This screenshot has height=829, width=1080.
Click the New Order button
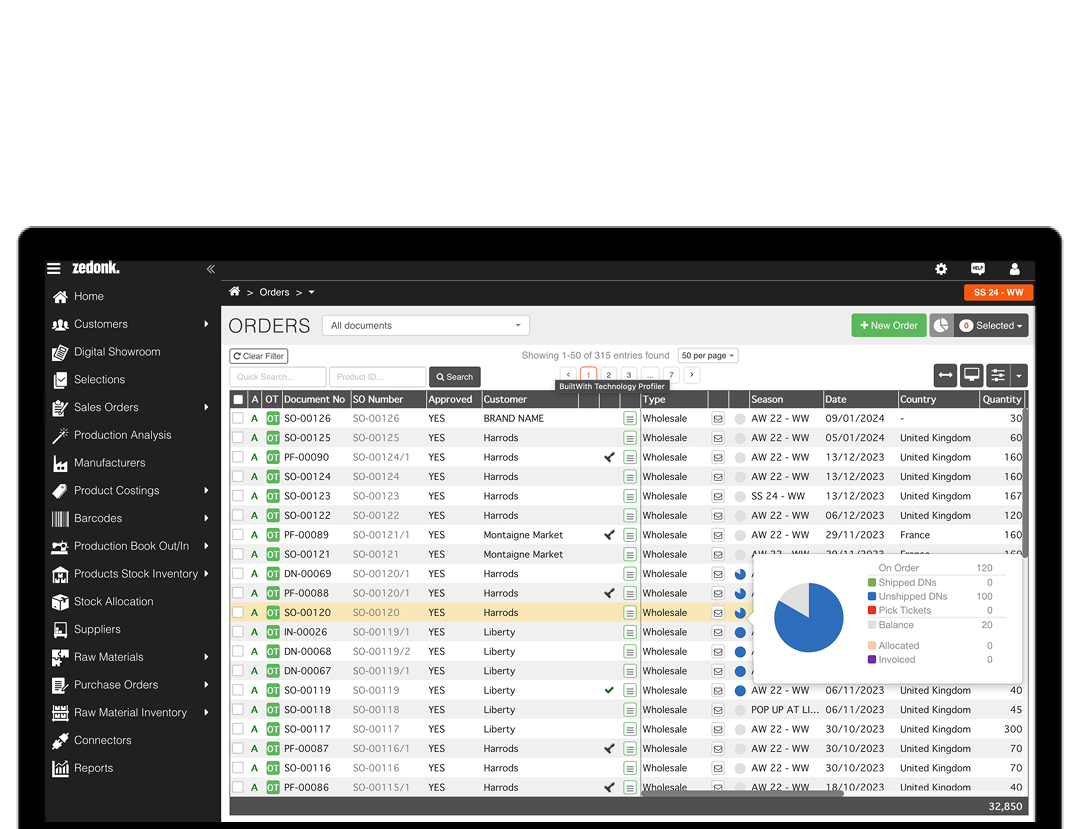(x=888, y=325)
